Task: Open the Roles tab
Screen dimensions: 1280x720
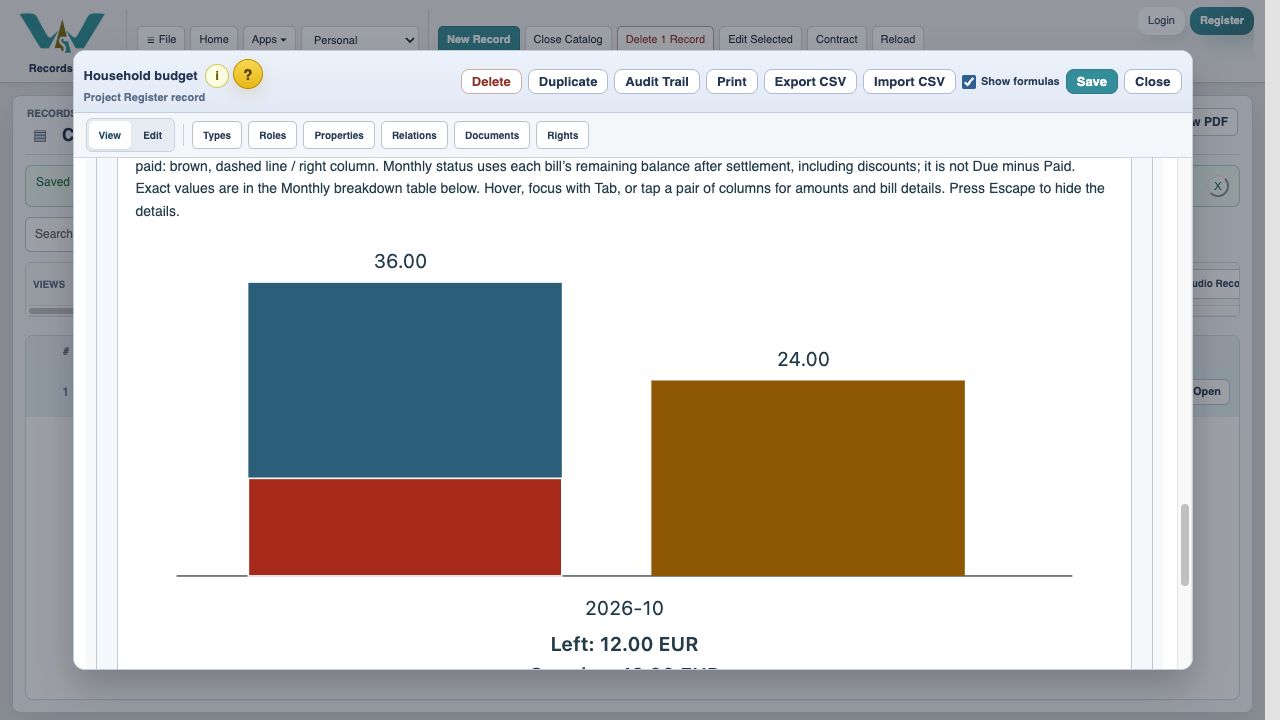Action: coord(272,135)
